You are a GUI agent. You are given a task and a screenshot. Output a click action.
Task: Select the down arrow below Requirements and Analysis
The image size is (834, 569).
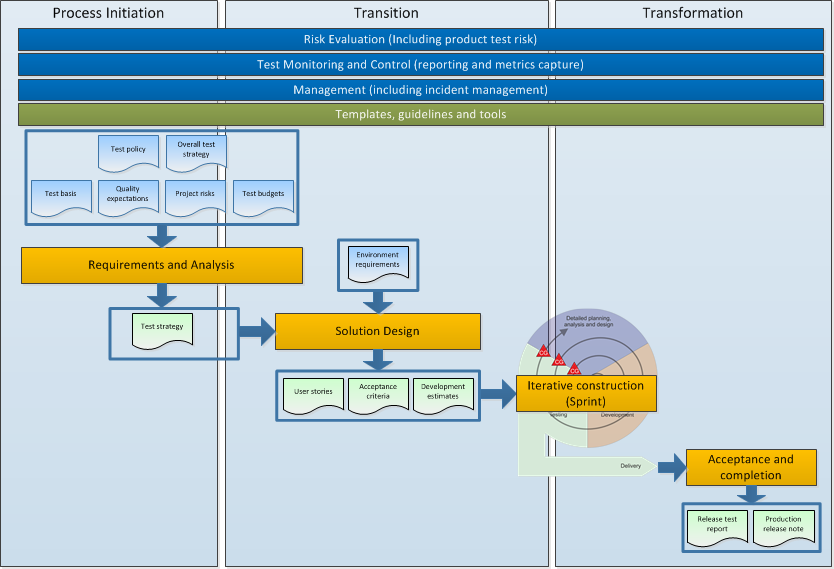click(162, 296)
